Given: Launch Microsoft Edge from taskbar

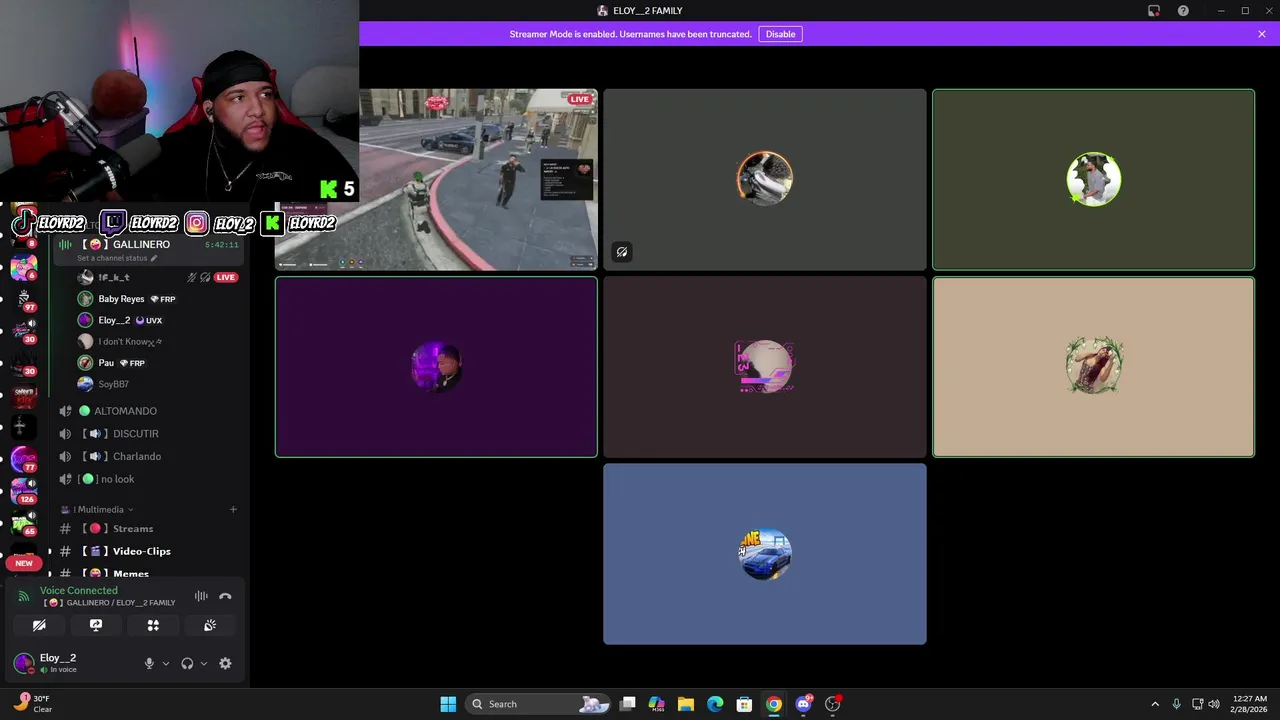Looking at the screenshot, I should pyautogui.click(x=715, y=704).
